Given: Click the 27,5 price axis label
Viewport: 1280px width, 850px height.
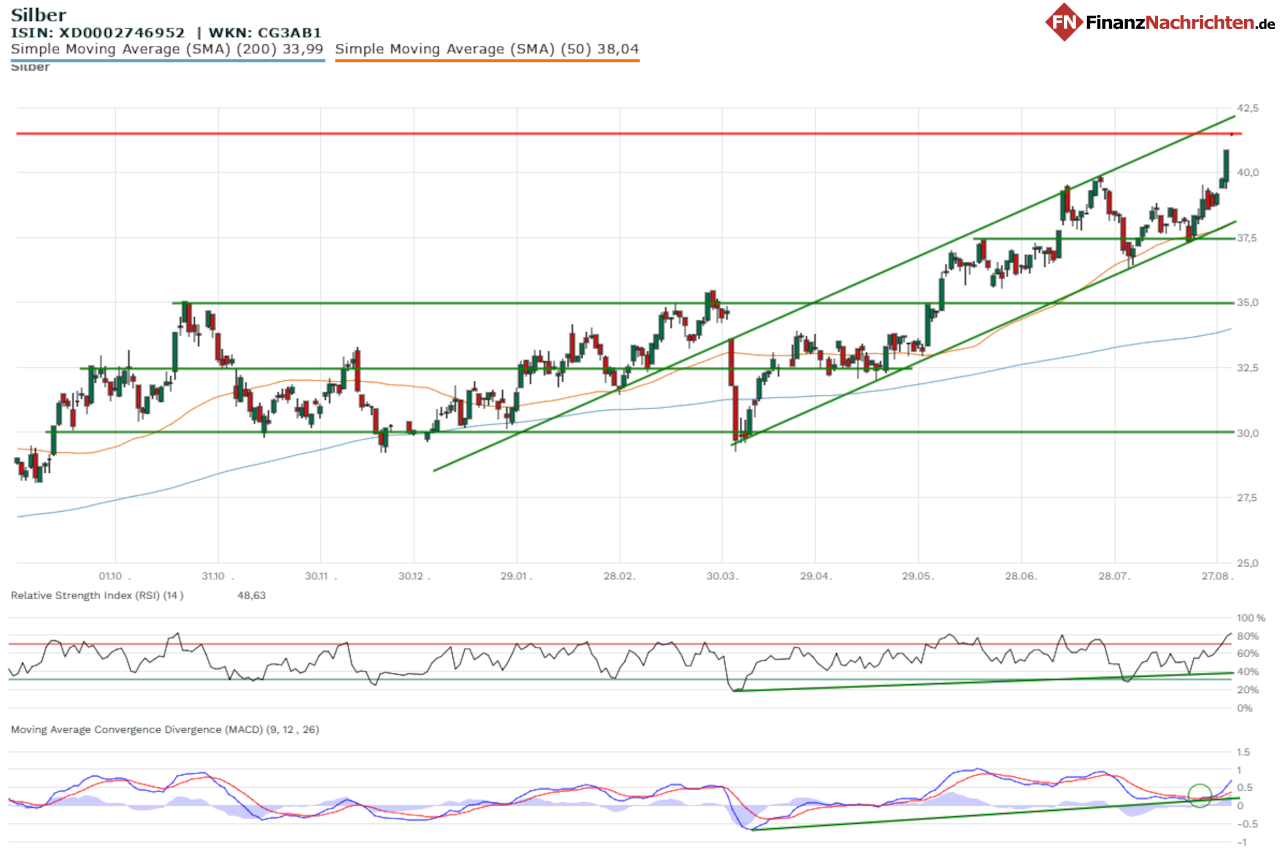Looking at the screenshot, I should [1248, 497].
